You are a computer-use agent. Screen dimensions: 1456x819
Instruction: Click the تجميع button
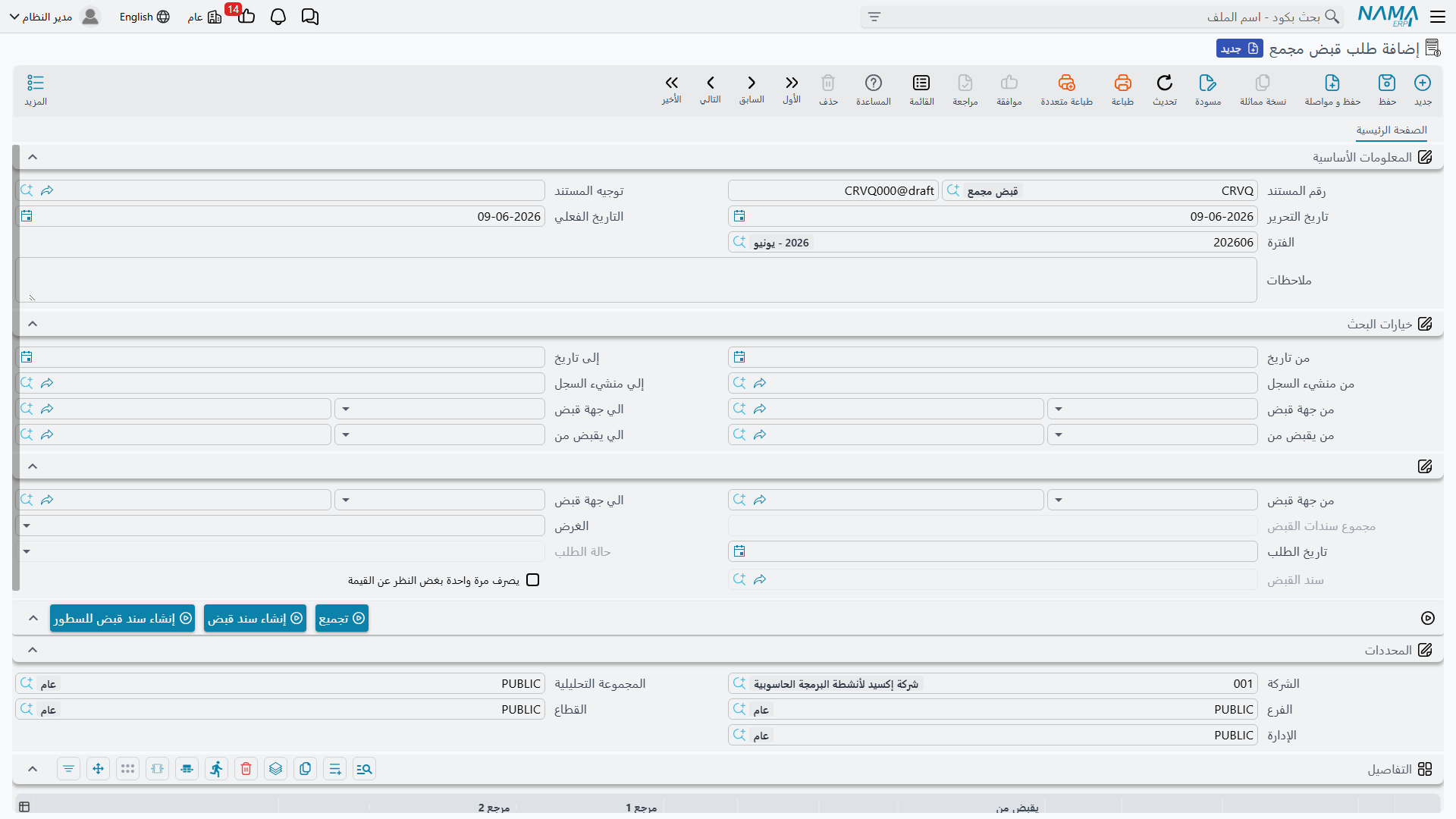tap(342, 618)
